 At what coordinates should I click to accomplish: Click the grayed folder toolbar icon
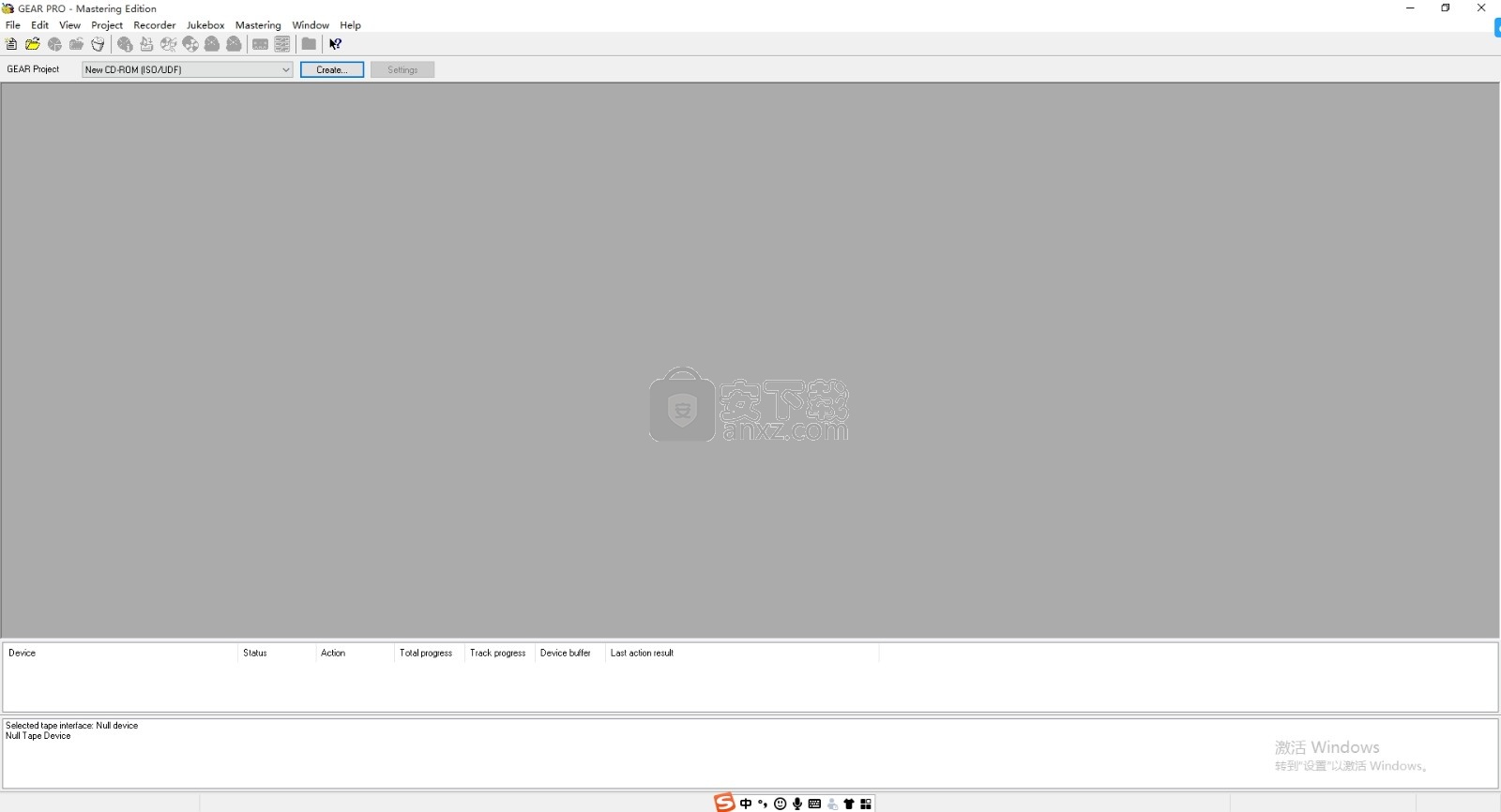pyautogui.click(x=309, y=44)
